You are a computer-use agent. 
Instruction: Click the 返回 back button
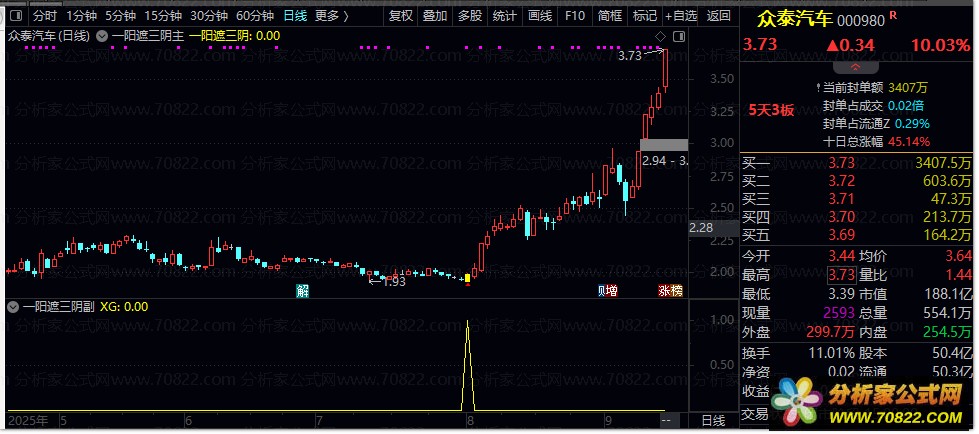pos(719,16)
